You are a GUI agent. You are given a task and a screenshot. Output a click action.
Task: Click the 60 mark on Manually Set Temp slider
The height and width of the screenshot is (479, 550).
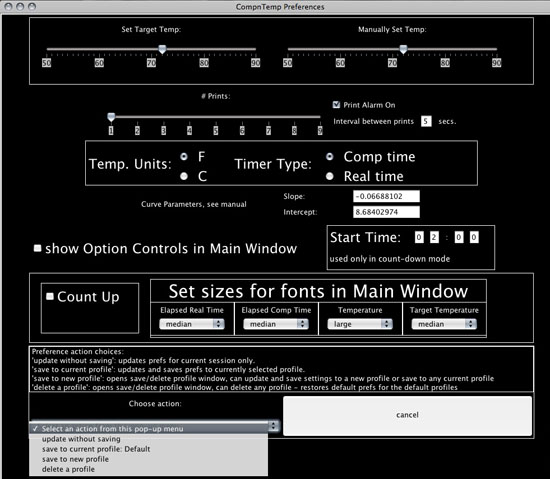340,63
